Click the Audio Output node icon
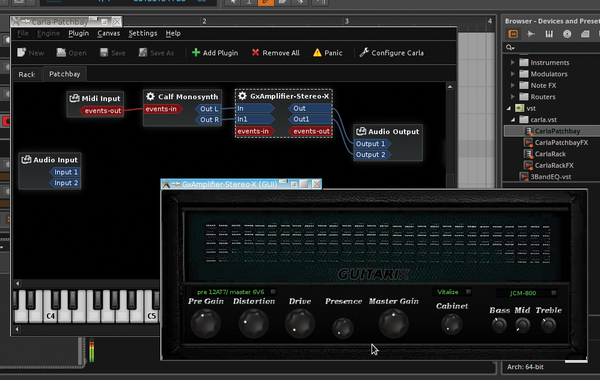Screen dimensions: 600x380 point(361,132)
